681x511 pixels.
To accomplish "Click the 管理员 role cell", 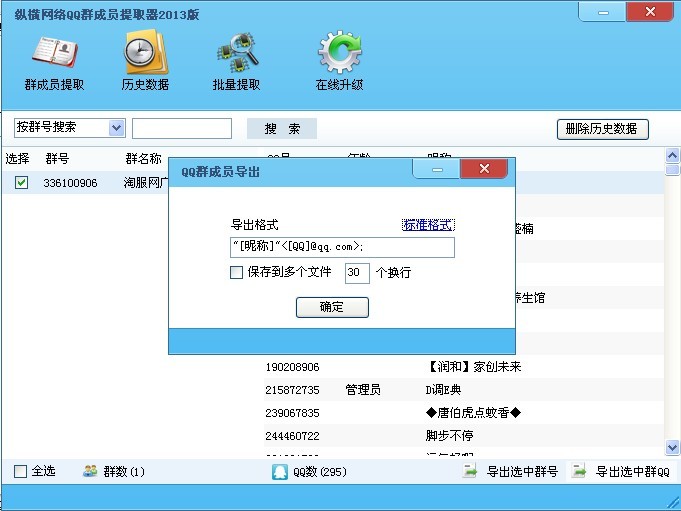I will [363, 390].
